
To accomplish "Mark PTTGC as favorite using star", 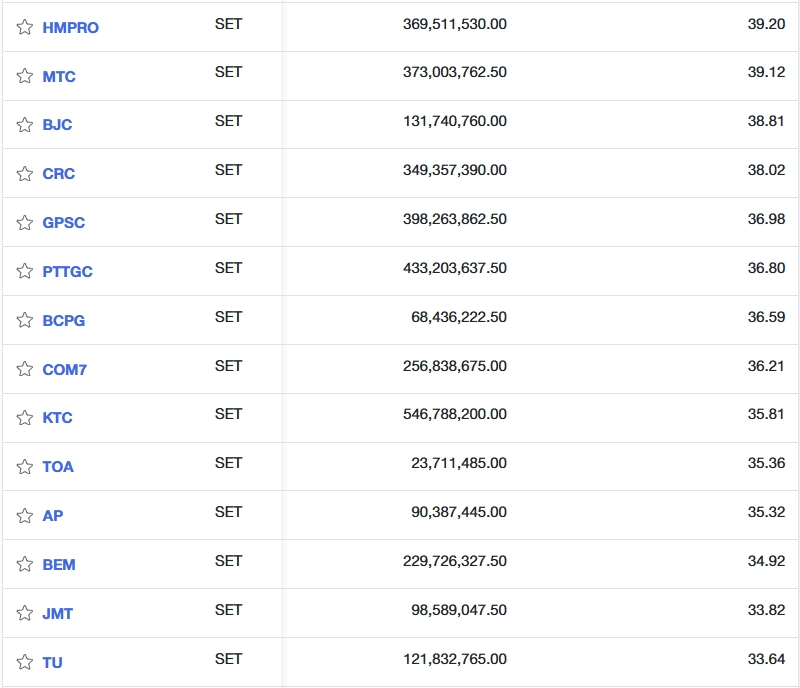I will point(25,271).
